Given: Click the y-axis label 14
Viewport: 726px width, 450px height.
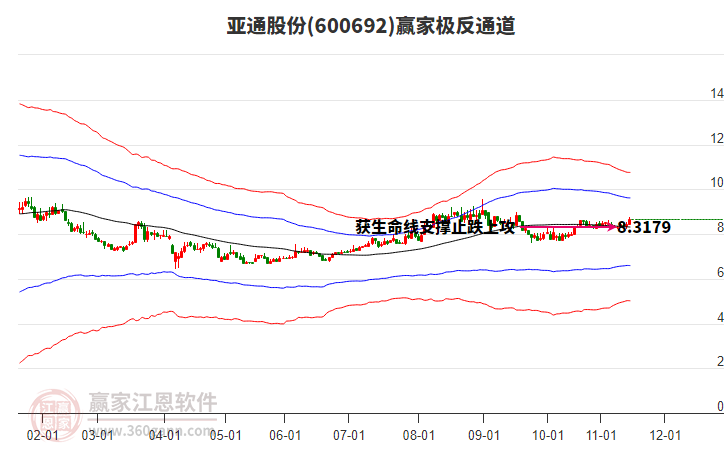Looking at the screenshot, I should tap(717, 94).
